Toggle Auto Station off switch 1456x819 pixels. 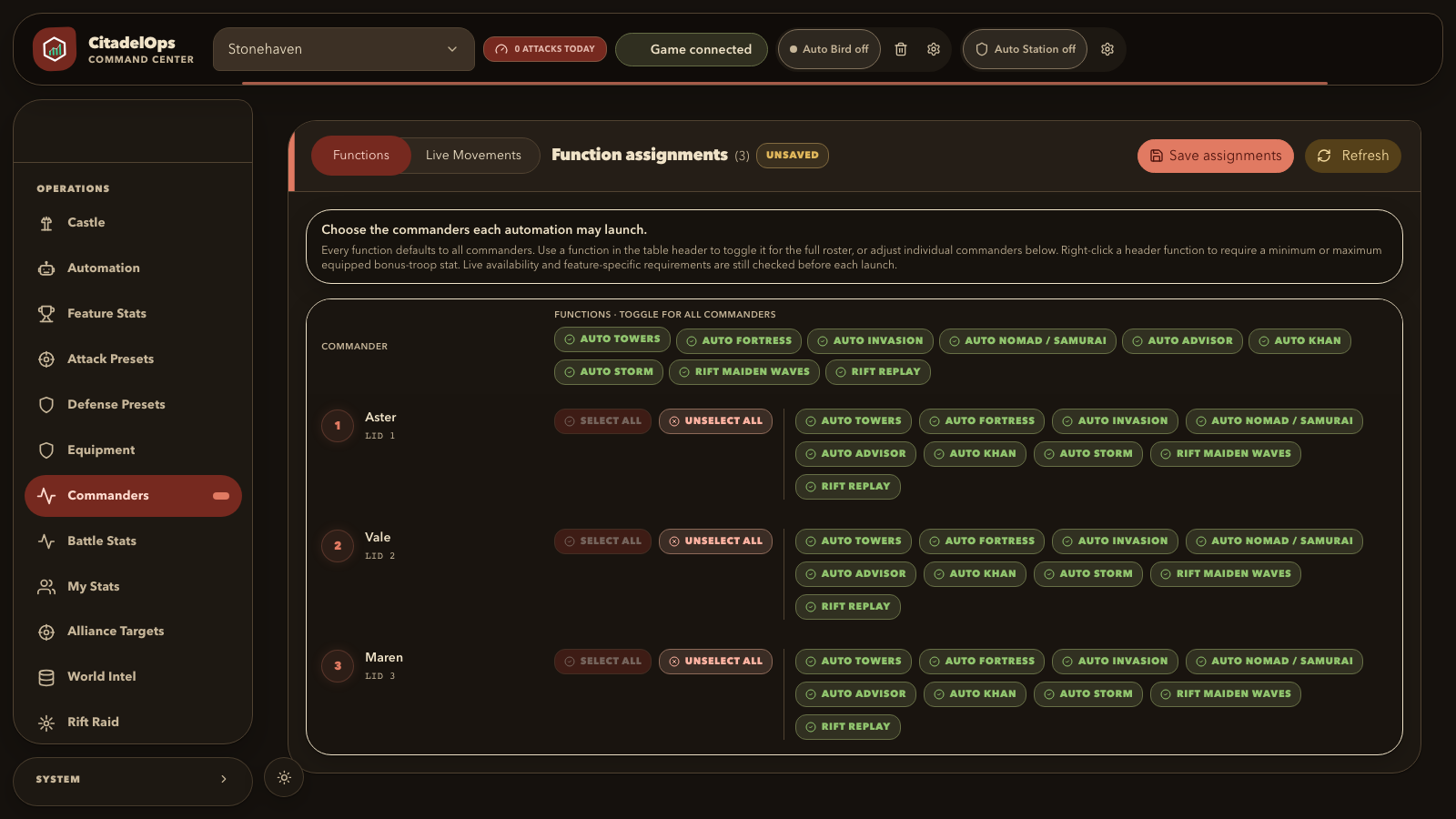coord(1026,49)
